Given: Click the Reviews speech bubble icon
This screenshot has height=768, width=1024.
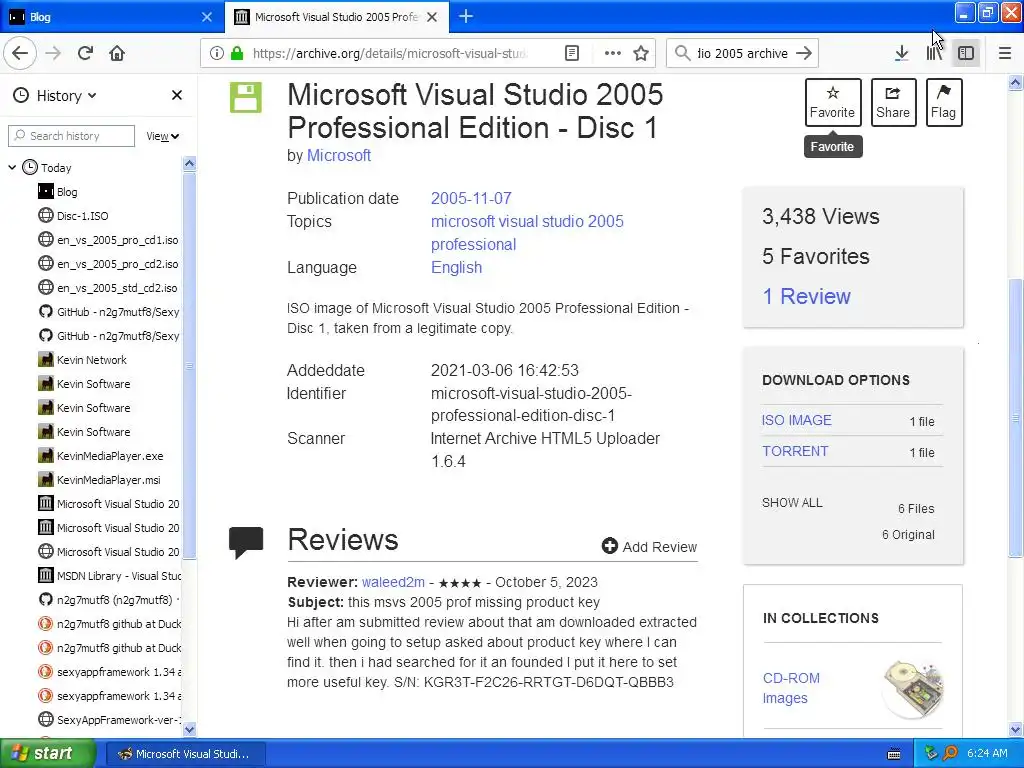Looking at the screenshot, I should click(246, 543).
